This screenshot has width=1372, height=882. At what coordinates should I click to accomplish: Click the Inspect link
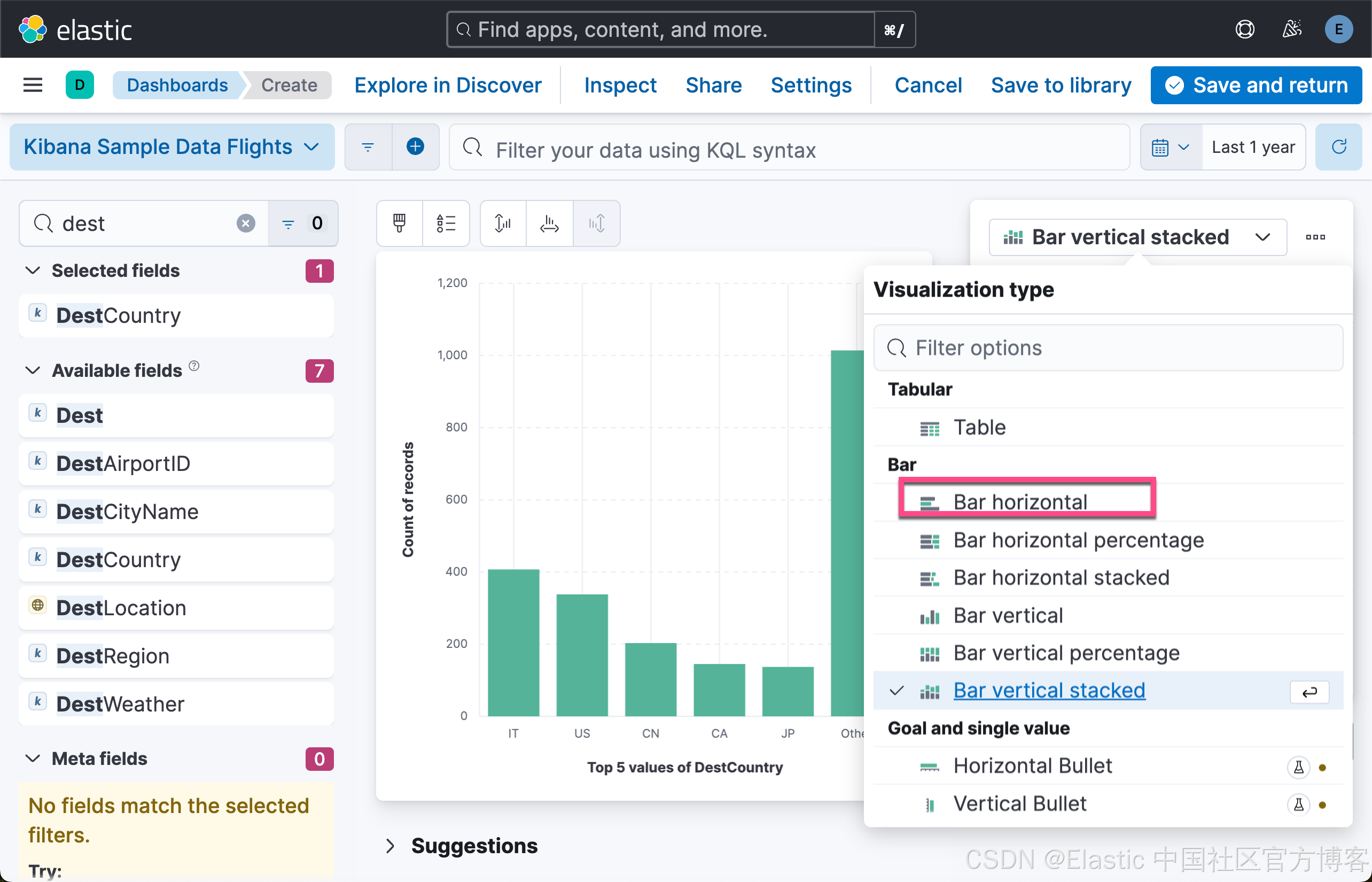(620, 86)
